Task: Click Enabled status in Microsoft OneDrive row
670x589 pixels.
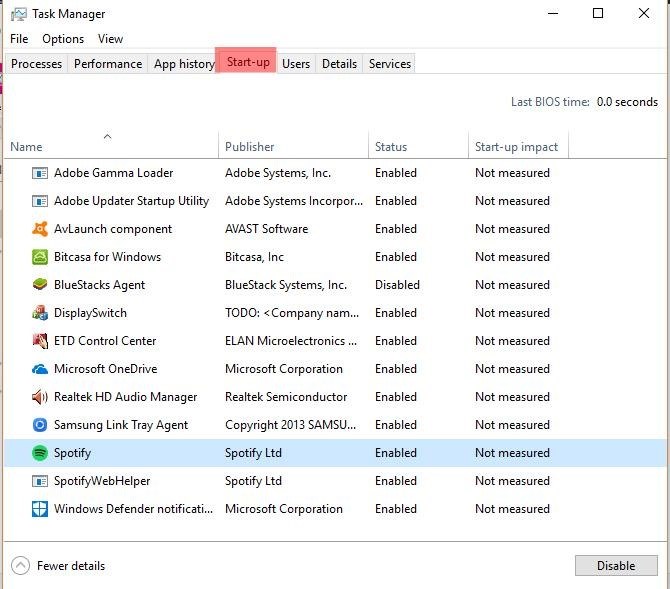Action: 396,369
